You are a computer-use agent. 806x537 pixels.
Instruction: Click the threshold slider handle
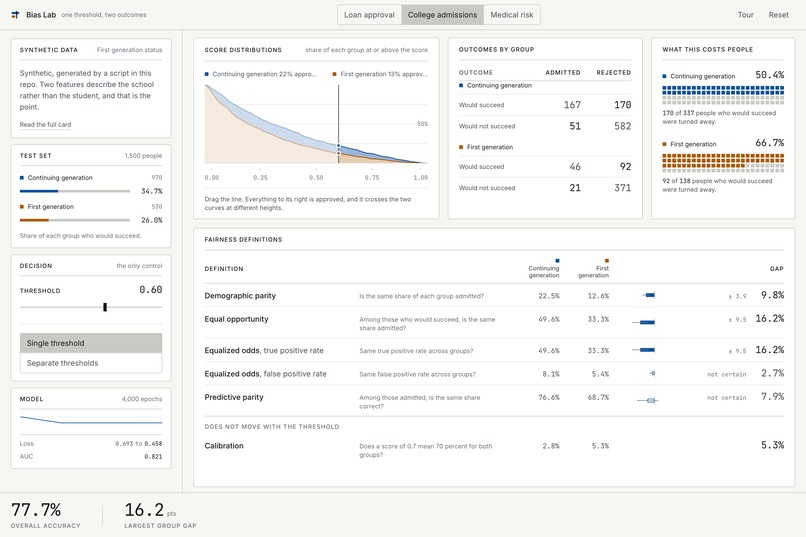pos(105,307)
